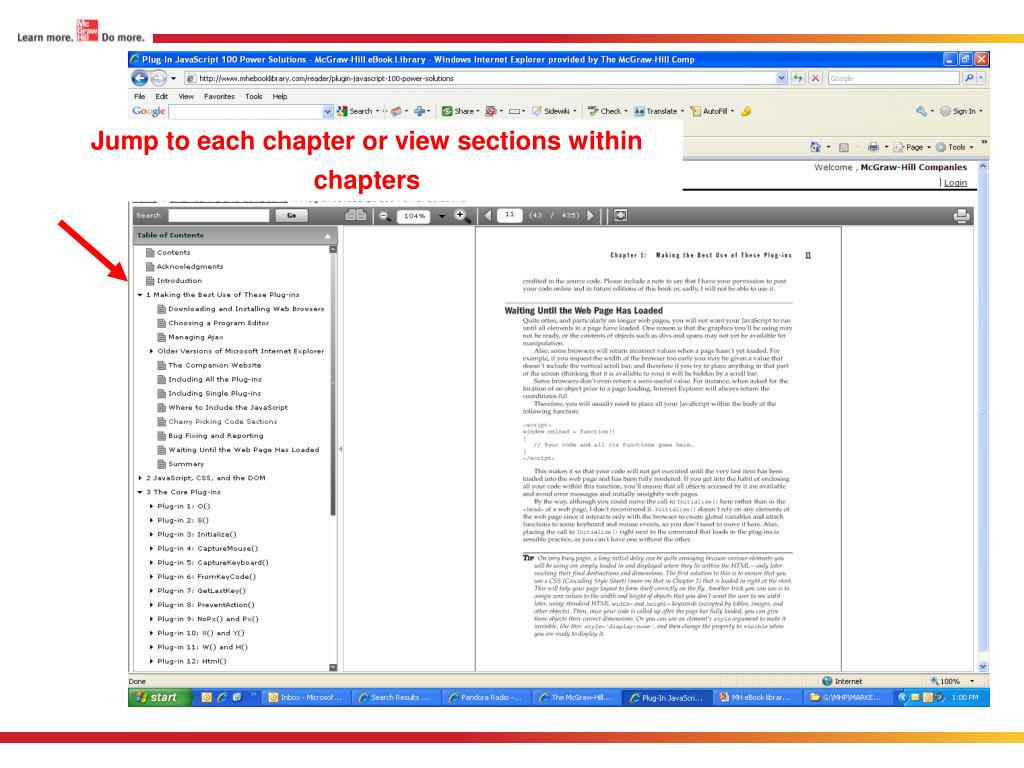Click the magnifier beside the Google search box
The height and width of the screenshot is (768, 1024).
969,78
